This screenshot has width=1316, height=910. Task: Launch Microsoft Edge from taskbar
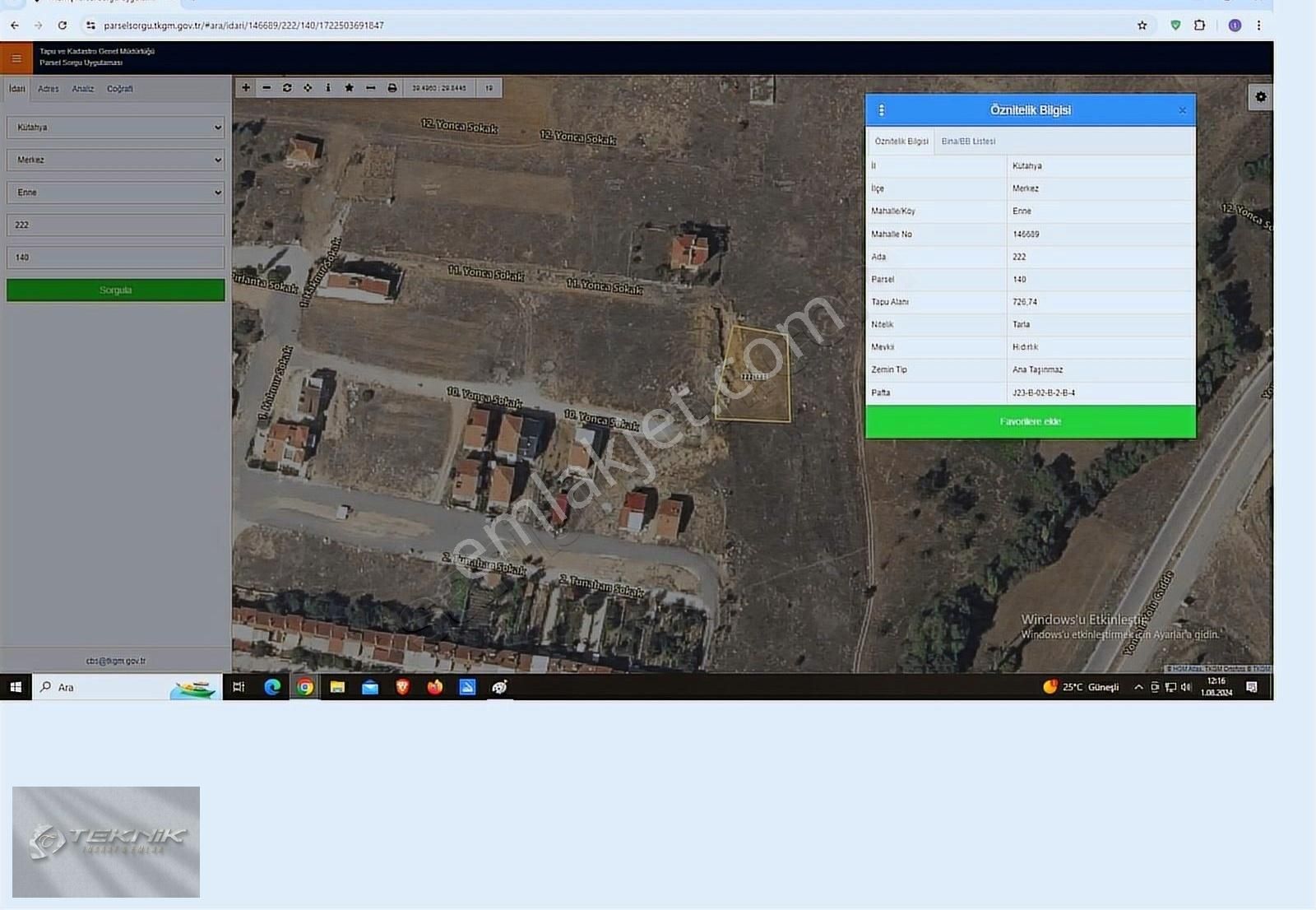point(272,687)
